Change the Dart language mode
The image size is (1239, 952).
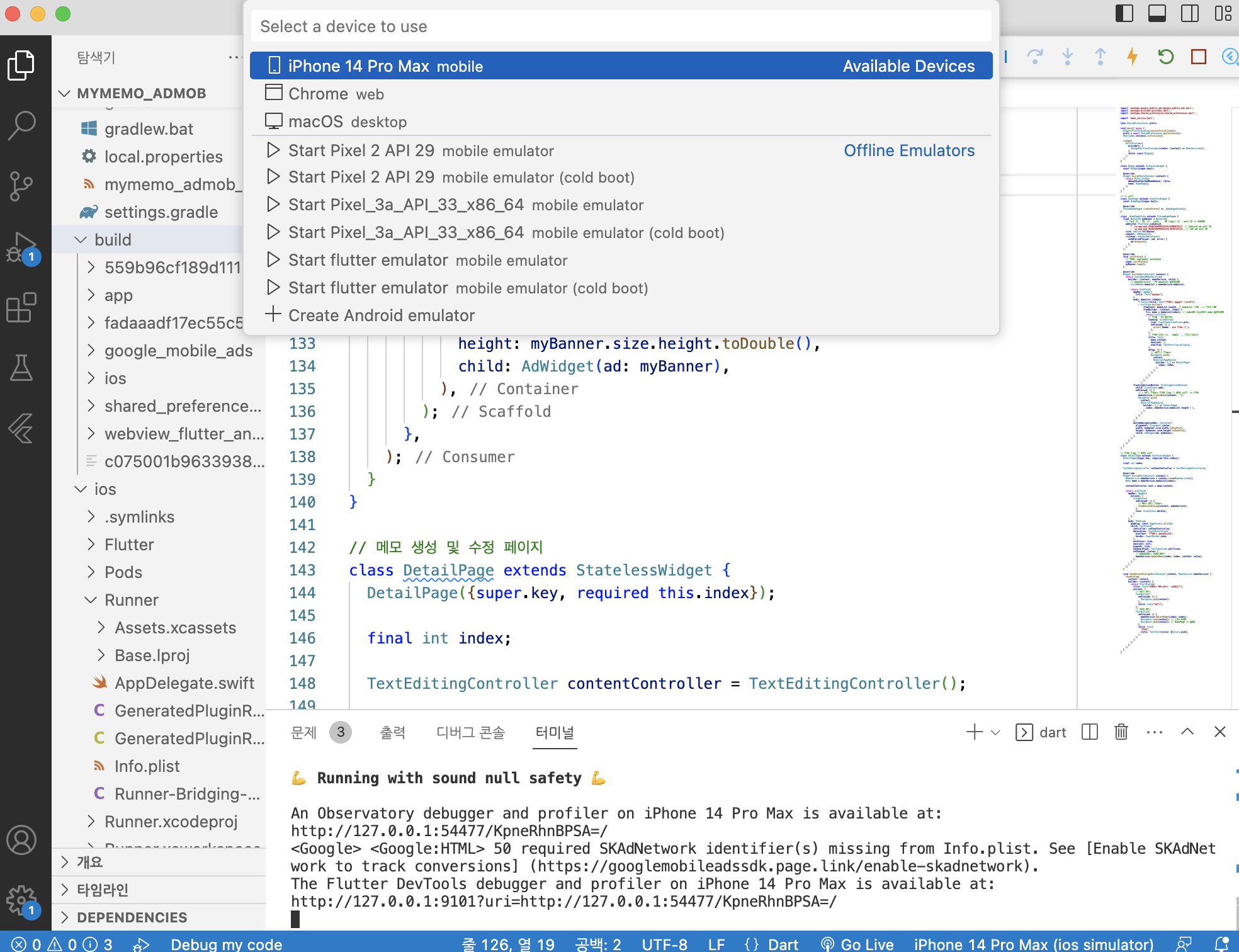pyautogui.click(x=783, y=944)
